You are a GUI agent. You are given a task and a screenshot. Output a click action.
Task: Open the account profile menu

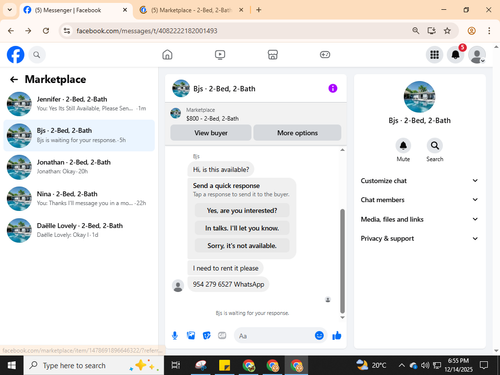[x=477, y=55]
